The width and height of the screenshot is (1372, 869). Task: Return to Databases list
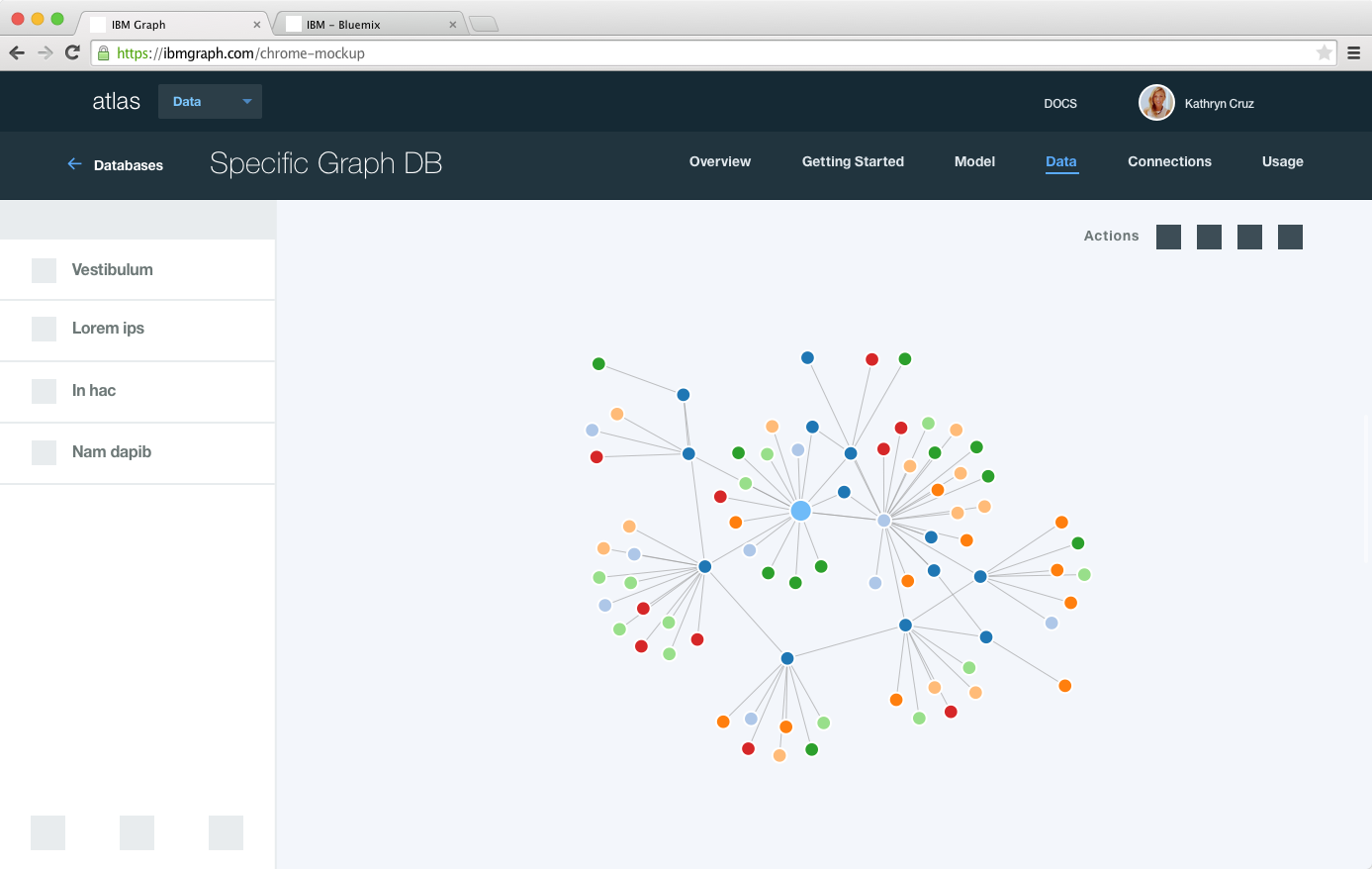129,165
